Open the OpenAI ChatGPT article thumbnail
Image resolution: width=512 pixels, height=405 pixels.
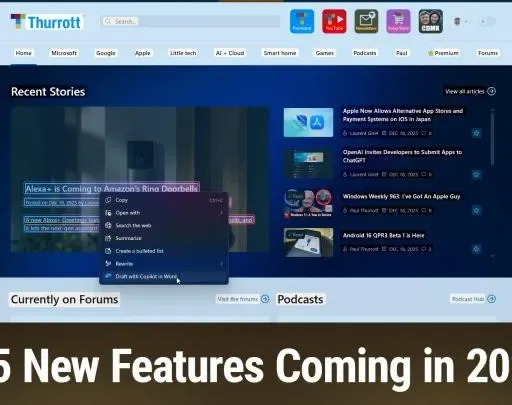(308, 164)
